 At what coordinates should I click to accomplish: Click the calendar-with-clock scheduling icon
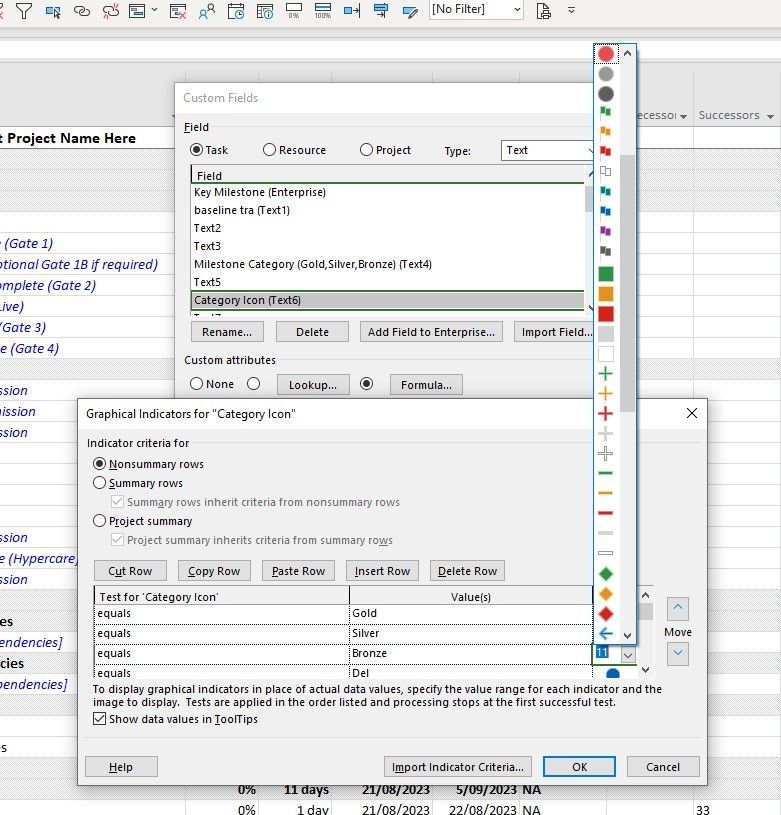(x=236, y=11)
